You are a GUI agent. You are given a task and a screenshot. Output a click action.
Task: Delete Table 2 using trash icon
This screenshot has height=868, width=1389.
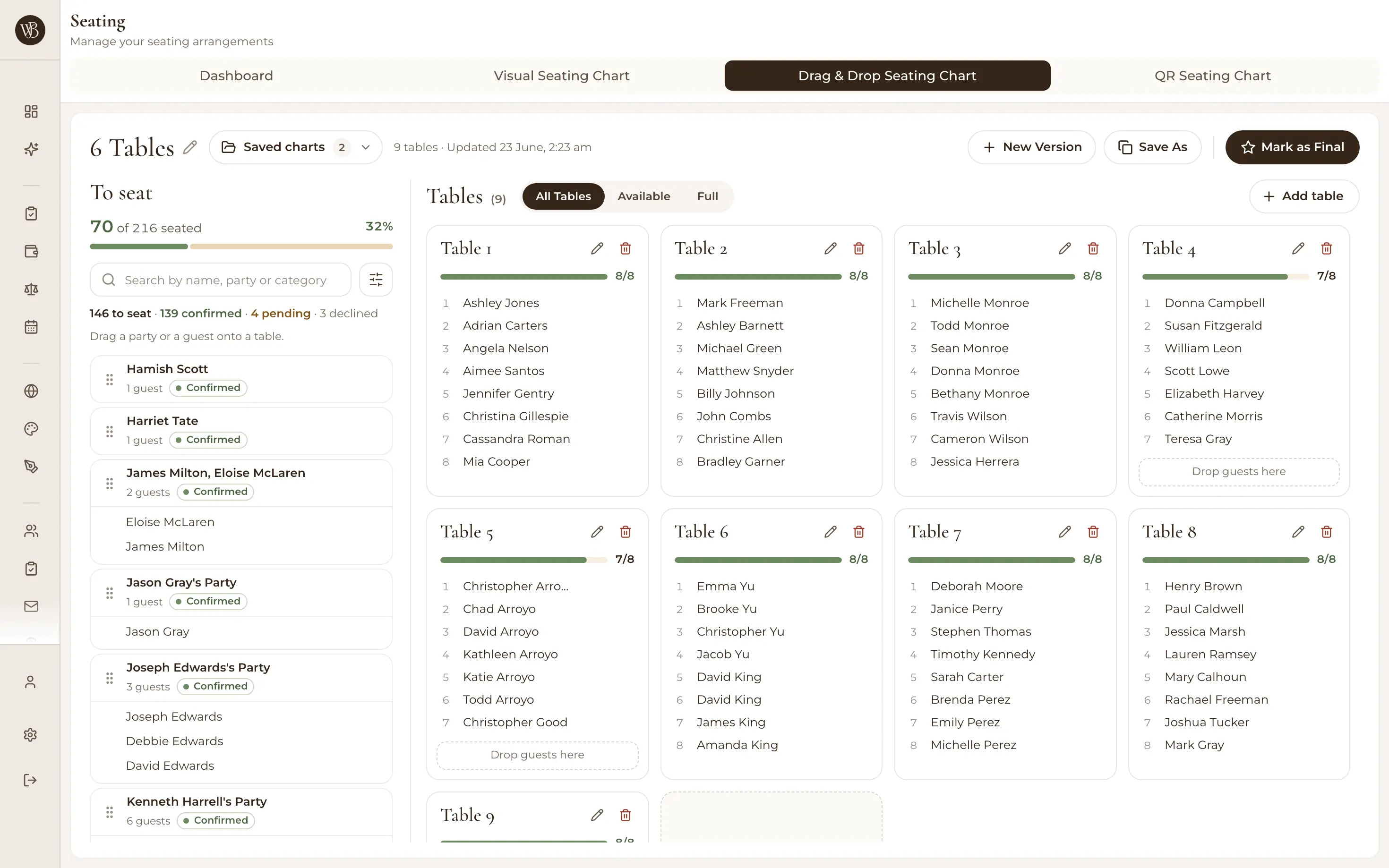[x=858, y=248]
